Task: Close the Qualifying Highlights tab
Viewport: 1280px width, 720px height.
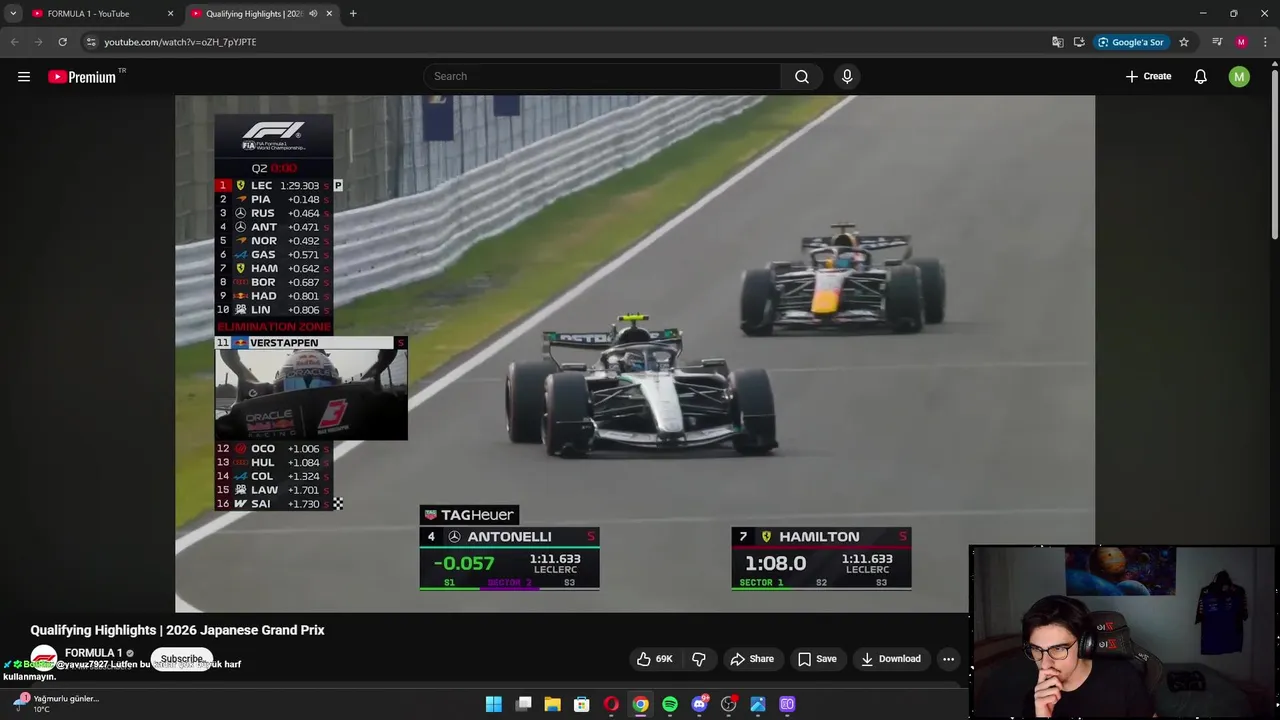Action: (x=329, y=14)
